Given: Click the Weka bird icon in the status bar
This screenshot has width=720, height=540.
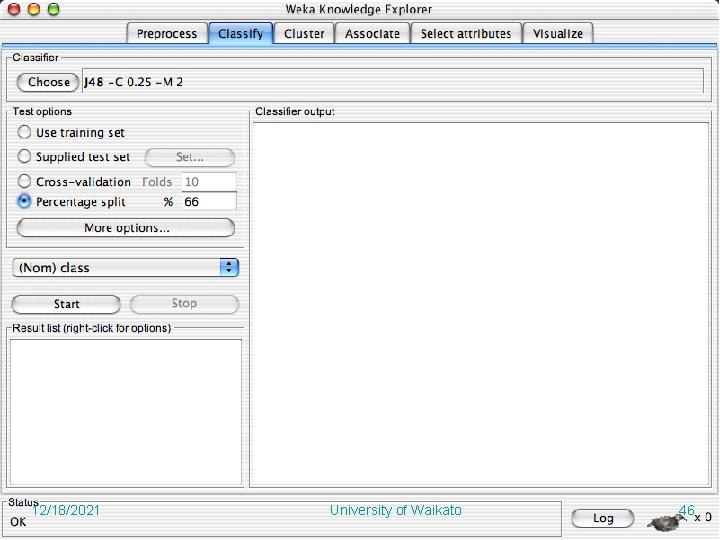Looking at the screenshot, I should [x=667, y=522].
